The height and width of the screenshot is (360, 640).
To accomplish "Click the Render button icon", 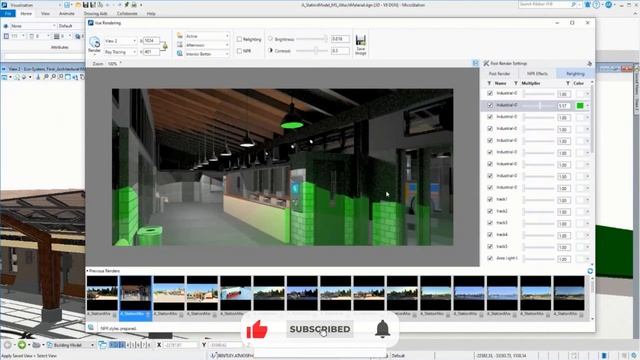I will (x=95, y=42).
